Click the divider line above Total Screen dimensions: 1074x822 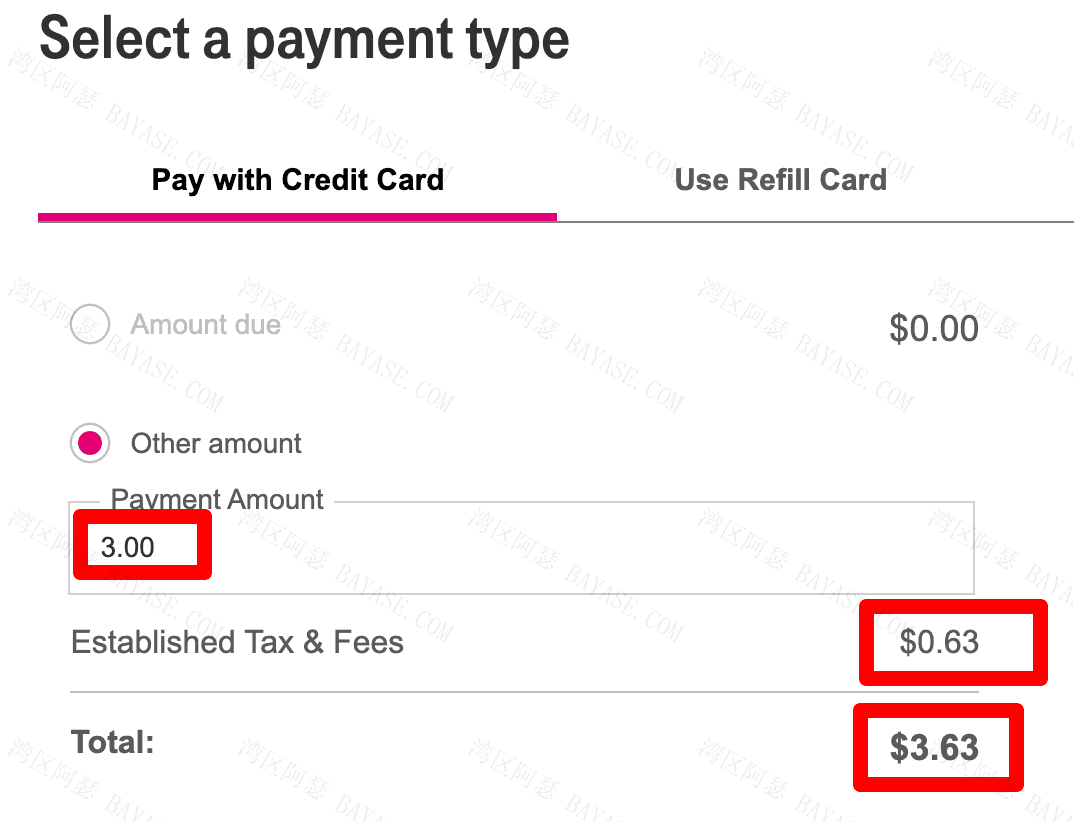pos(524,692)
